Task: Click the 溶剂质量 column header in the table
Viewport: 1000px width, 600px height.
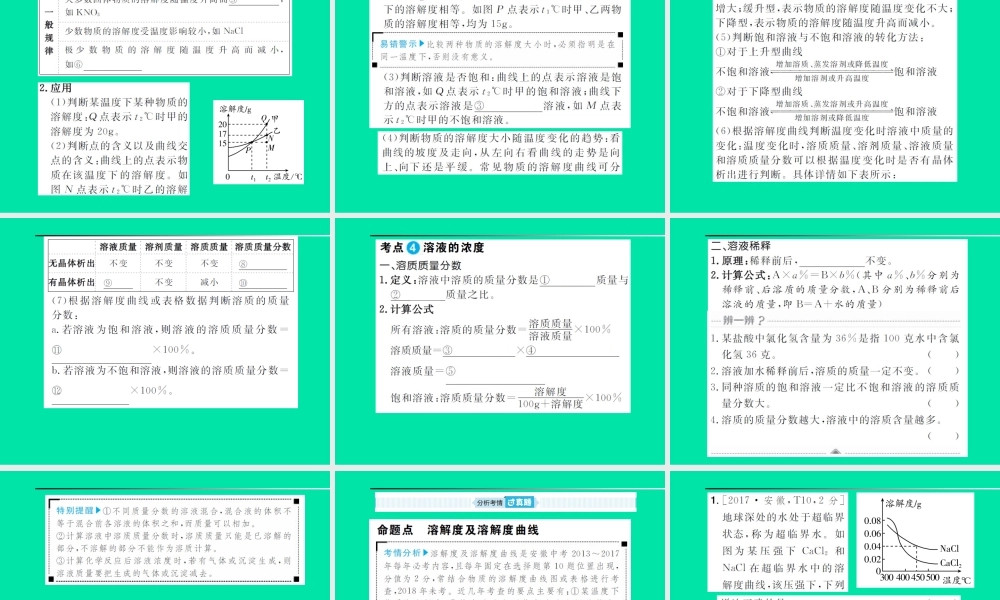Action: click(164, 247)
